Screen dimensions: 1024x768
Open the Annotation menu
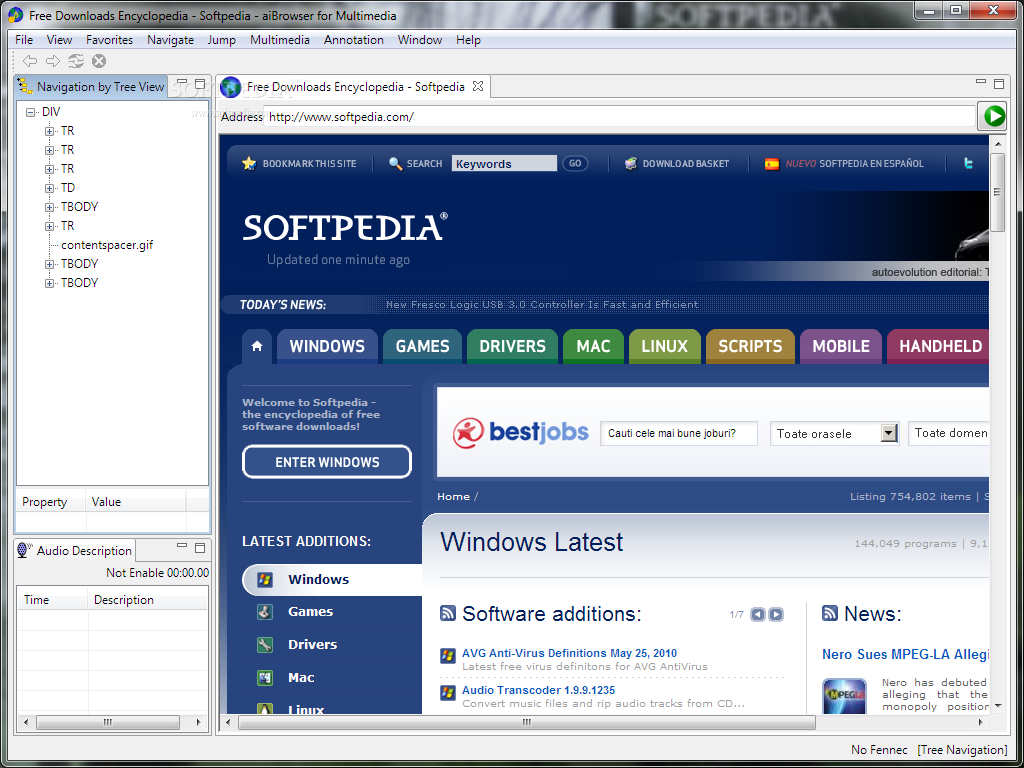pyautogui.click(x=353, y=40)
